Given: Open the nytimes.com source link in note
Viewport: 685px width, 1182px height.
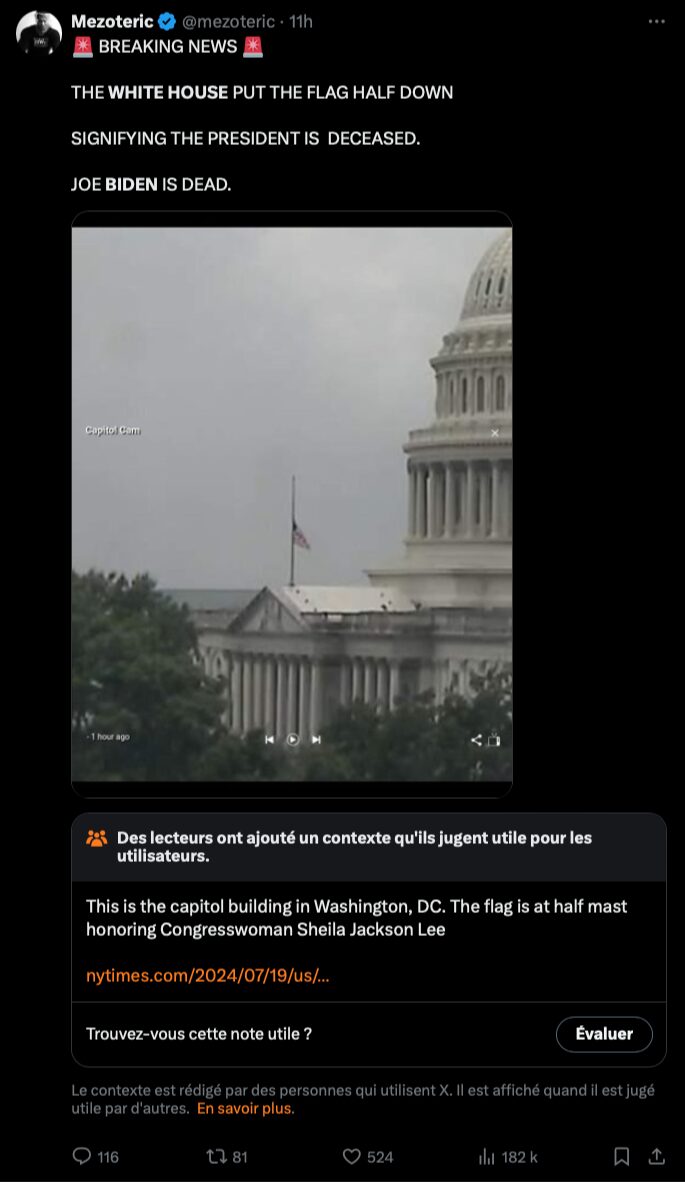Looking at the screenshot, I should [x=208, y=975].
